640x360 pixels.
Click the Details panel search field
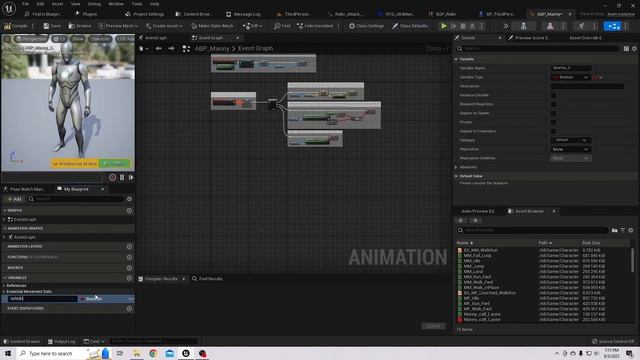(537, 49)
